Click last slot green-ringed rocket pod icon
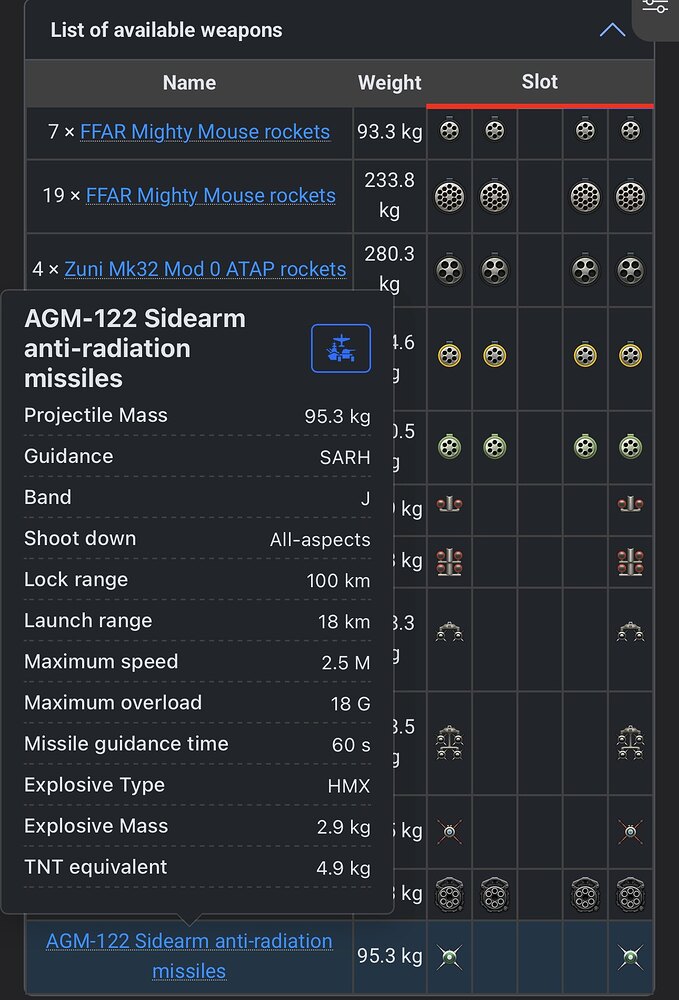Image resolution: width=679 pixels, height=1000 pixels. coord(631,446)
